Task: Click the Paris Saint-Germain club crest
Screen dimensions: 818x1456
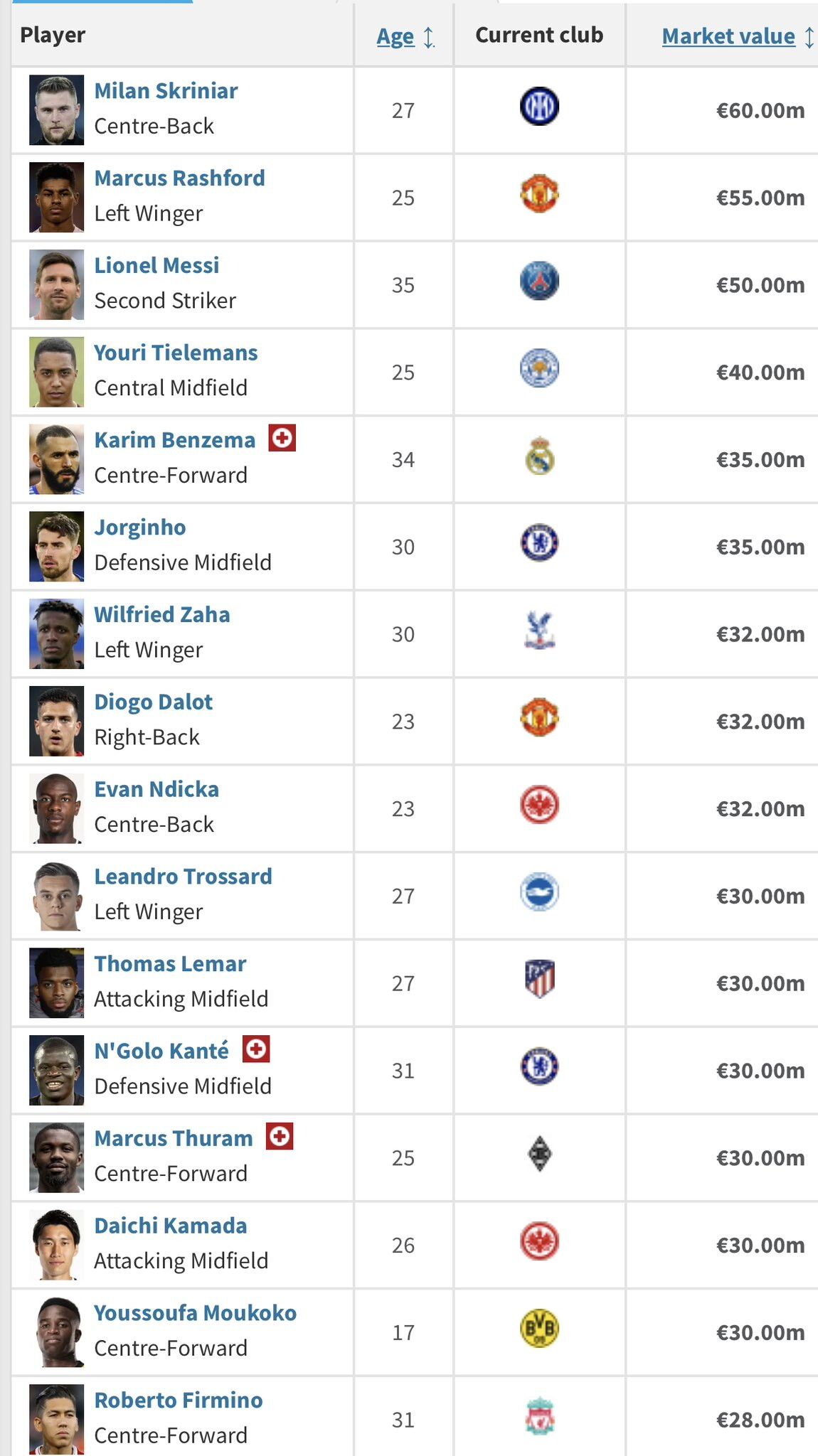Action: 539,282
